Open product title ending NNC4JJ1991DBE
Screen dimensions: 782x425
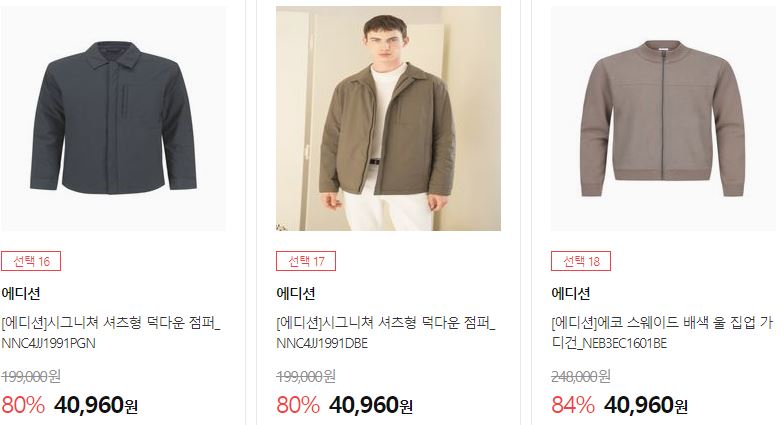(386, 333)
